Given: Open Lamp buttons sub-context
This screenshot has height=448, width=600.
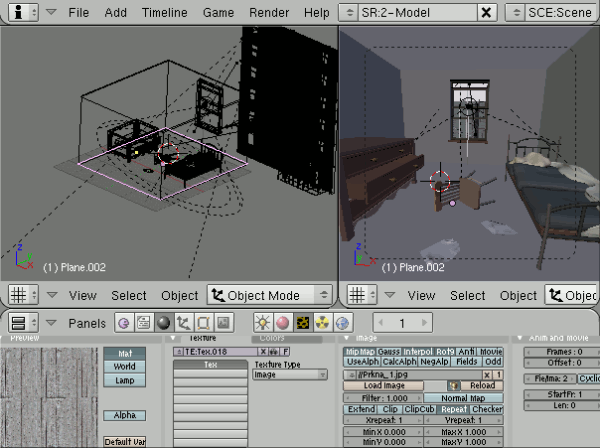Looking at the screenshot, I should pos(262,323).
